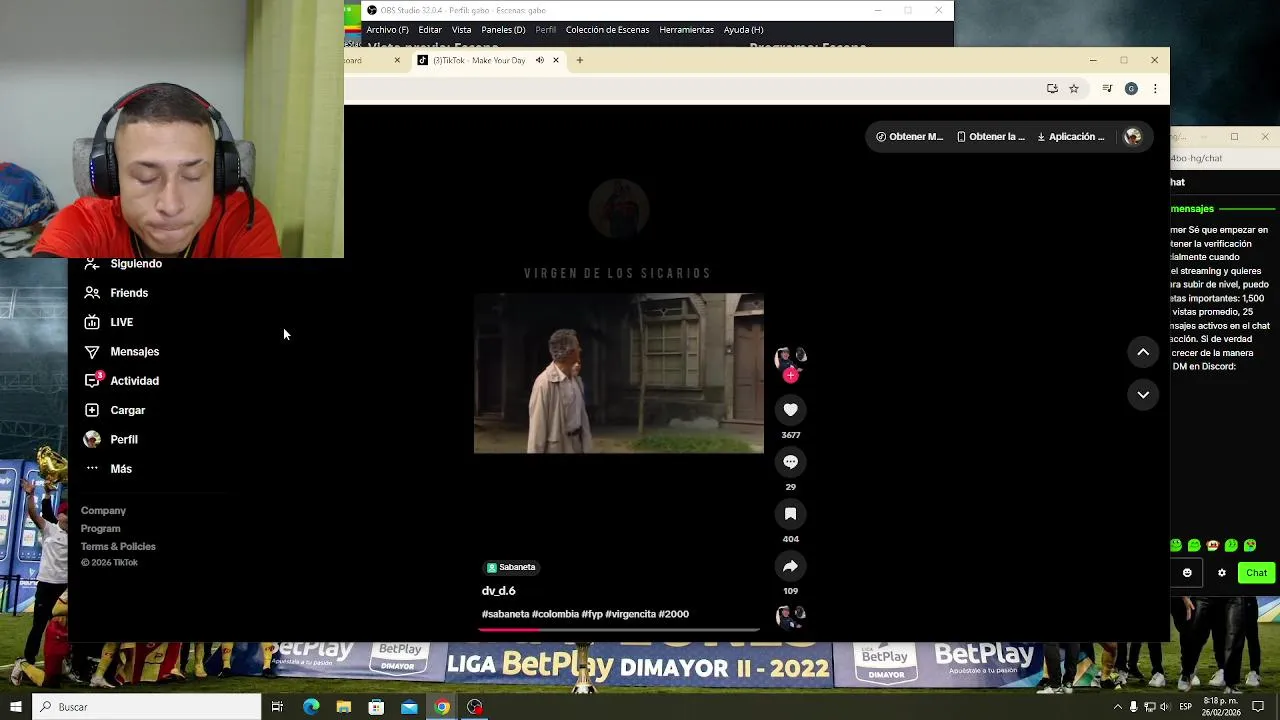The width and height of the screenshot is (1280, 720).
Task: Share the video with the arrow icon
Action: [790, 566]
